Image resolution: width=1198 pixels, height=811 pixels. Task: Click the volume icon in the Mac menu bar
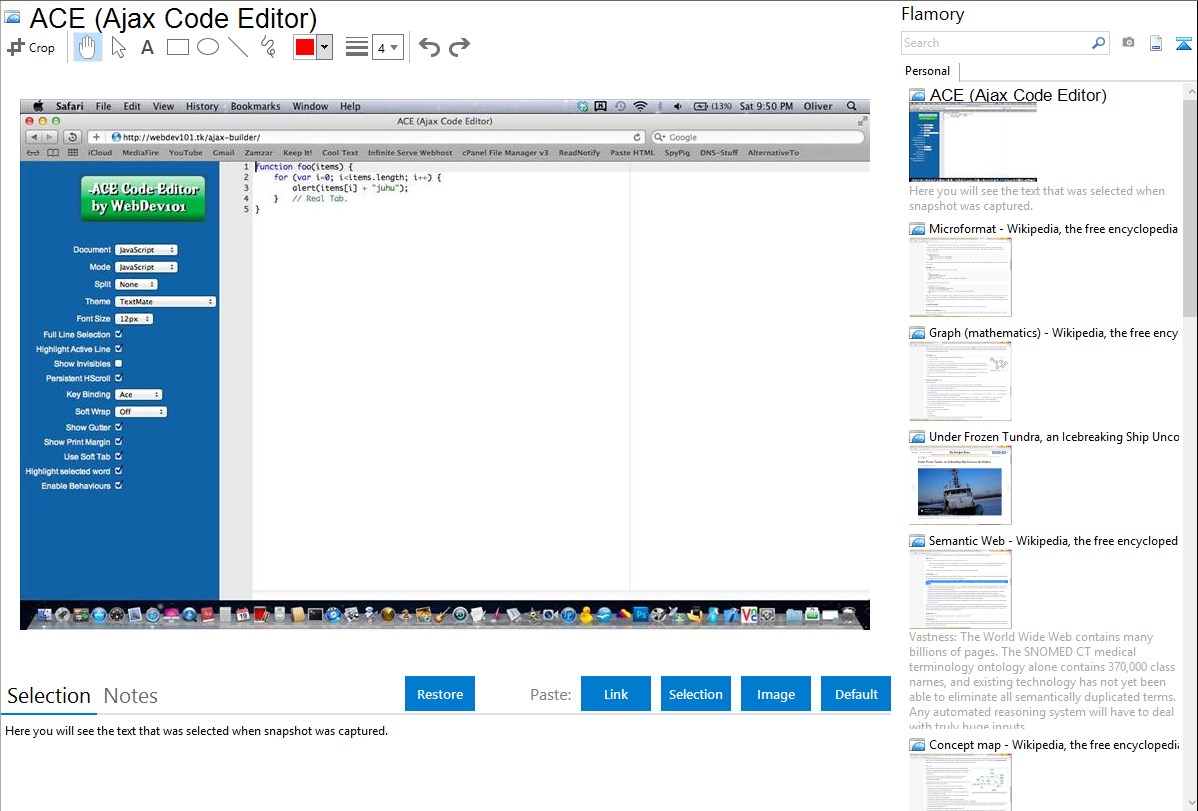678,106
